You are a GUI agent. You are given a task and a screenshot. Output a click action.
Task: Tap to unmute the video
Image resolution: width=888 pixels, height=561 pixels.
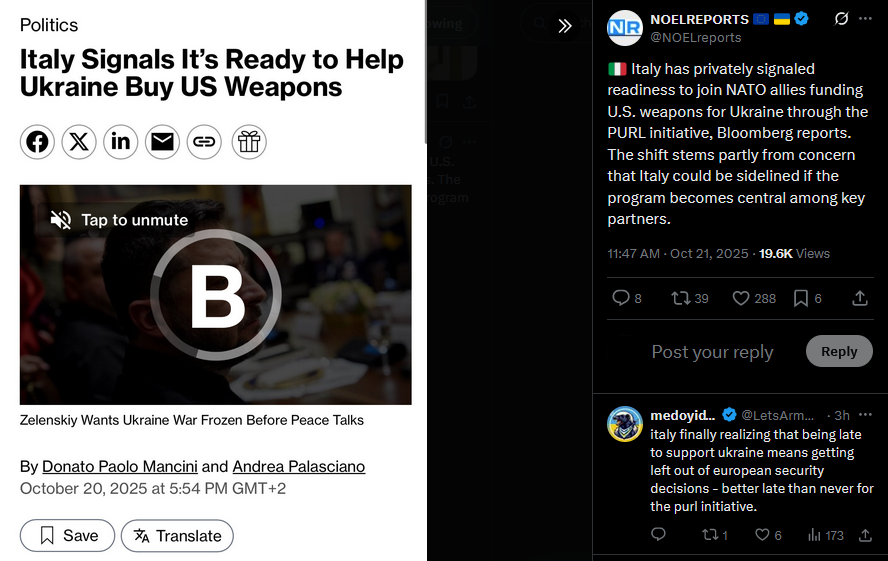119,220
